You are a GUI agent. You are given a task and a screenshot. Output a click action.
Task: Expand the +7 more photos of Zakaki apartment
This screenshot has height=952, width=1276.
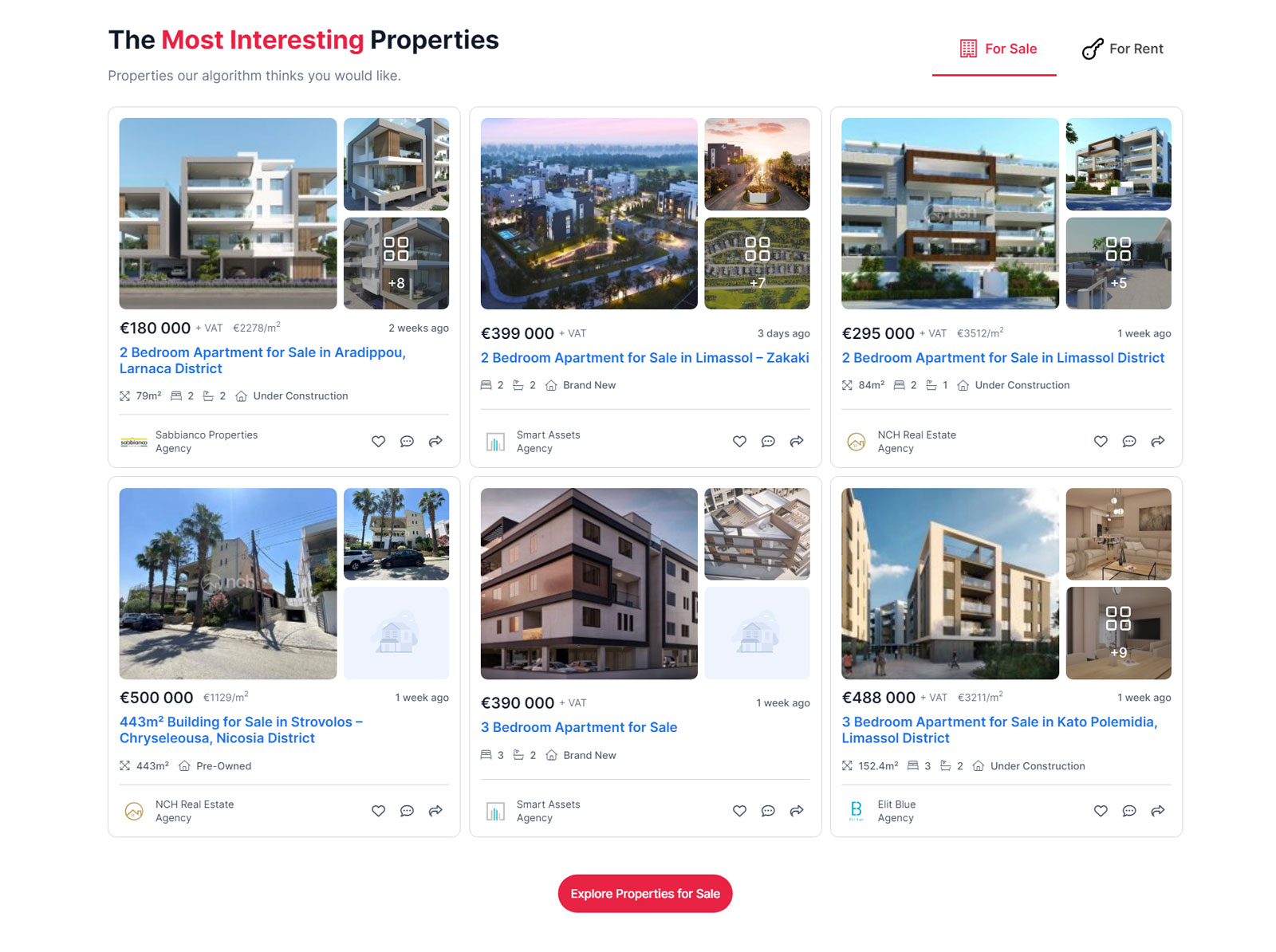pos(757,263)
